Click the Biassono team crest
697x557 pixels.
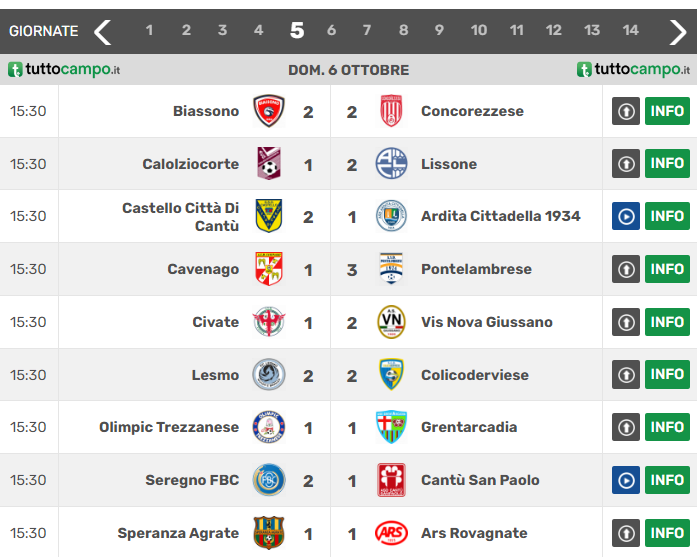tap(268, 111)
